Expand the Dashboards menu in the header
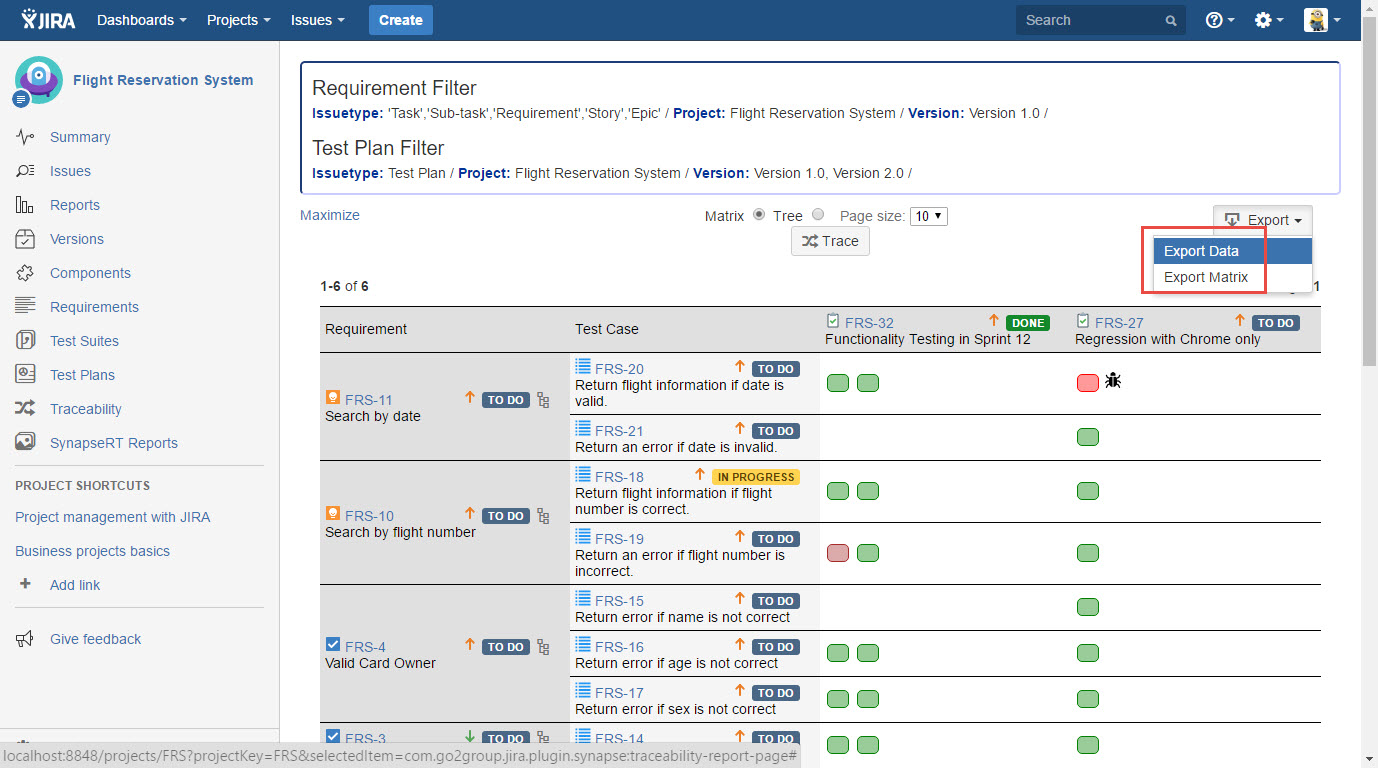 tap(141, 20)
